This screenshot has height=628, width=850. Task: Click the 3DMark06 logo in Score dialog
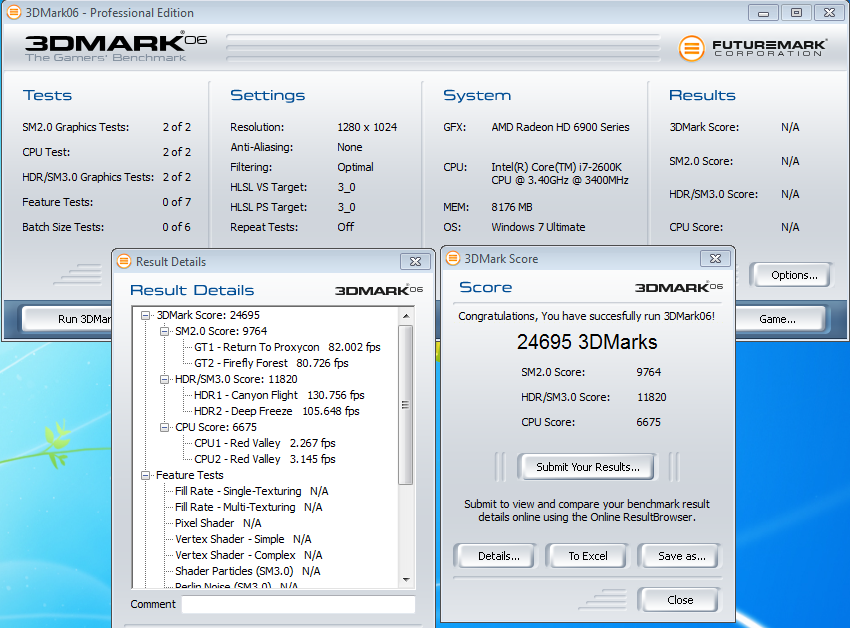point(679,287)
